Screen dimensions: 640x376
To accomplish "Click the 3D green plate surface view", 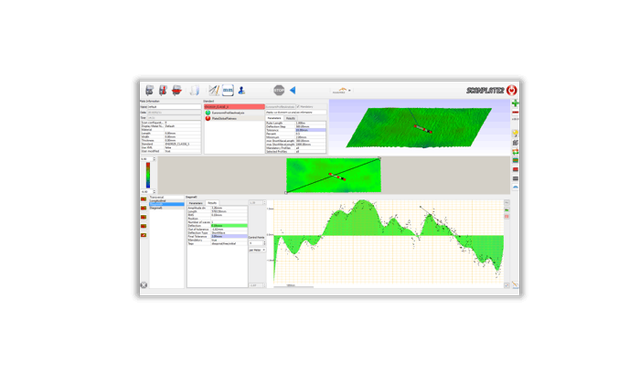I will point(419,127).
